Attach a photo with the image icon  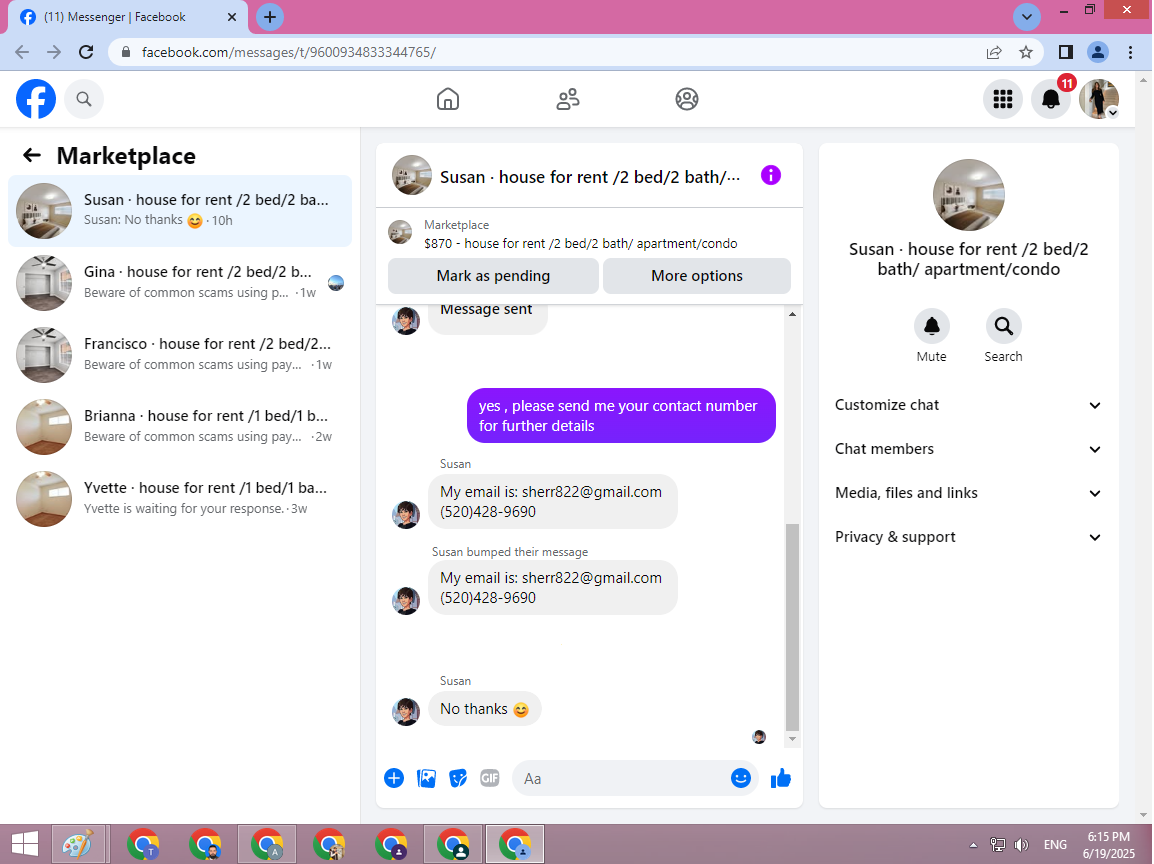pyautogui.click(x=426, y=778)
